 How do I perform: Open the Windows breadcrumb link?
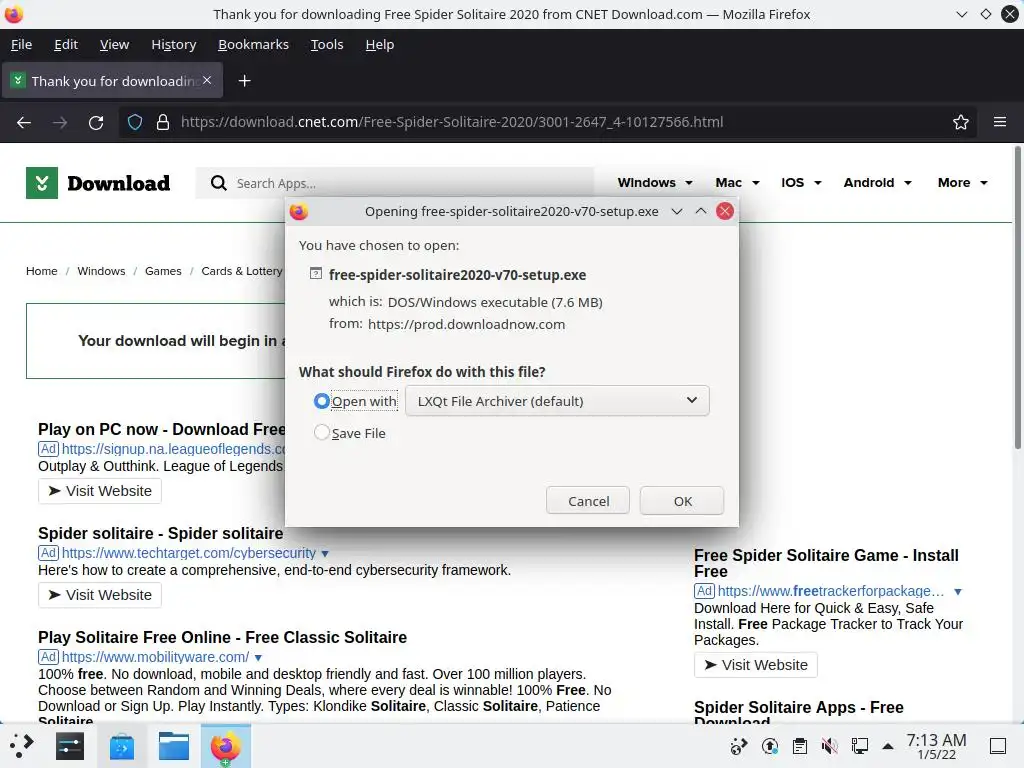tap(101, 271)
